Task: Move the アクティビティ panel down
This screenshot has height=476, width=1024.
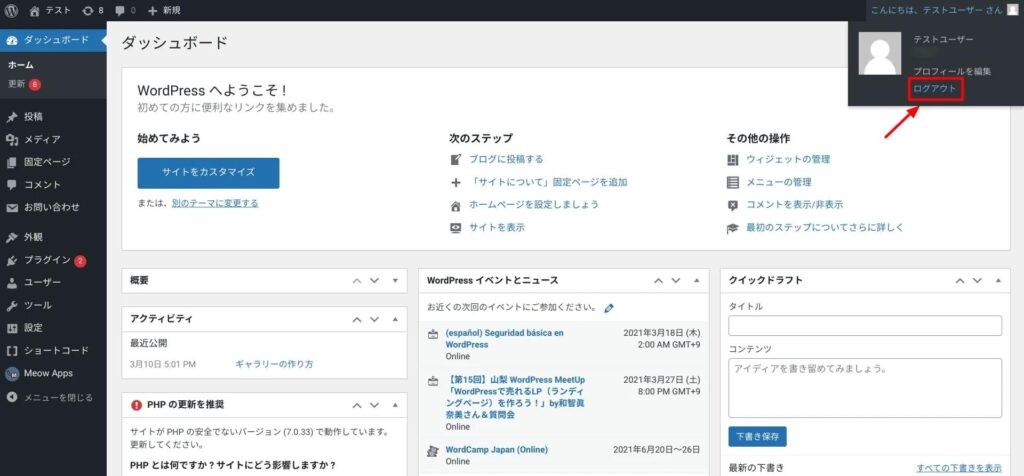Action: pyautogui.click(x=374, y=319)
